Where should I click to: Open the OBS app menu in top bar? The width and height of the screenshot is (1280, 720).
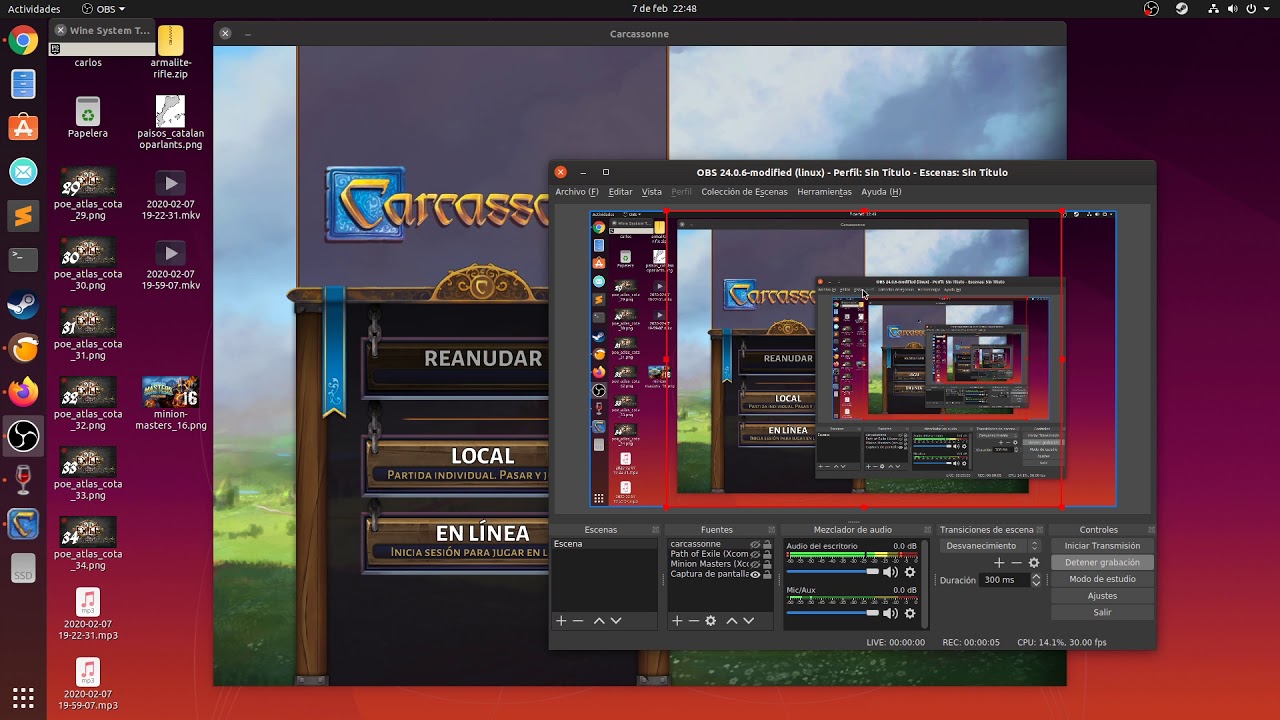pos(104,9)
